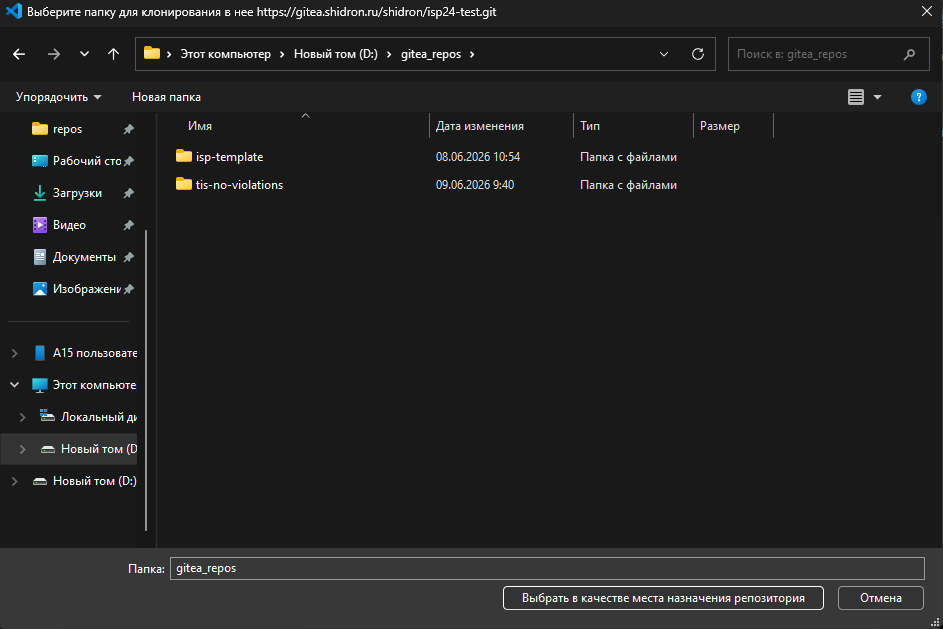
Task: Open the Упорядочить menu
Action: 58,97
